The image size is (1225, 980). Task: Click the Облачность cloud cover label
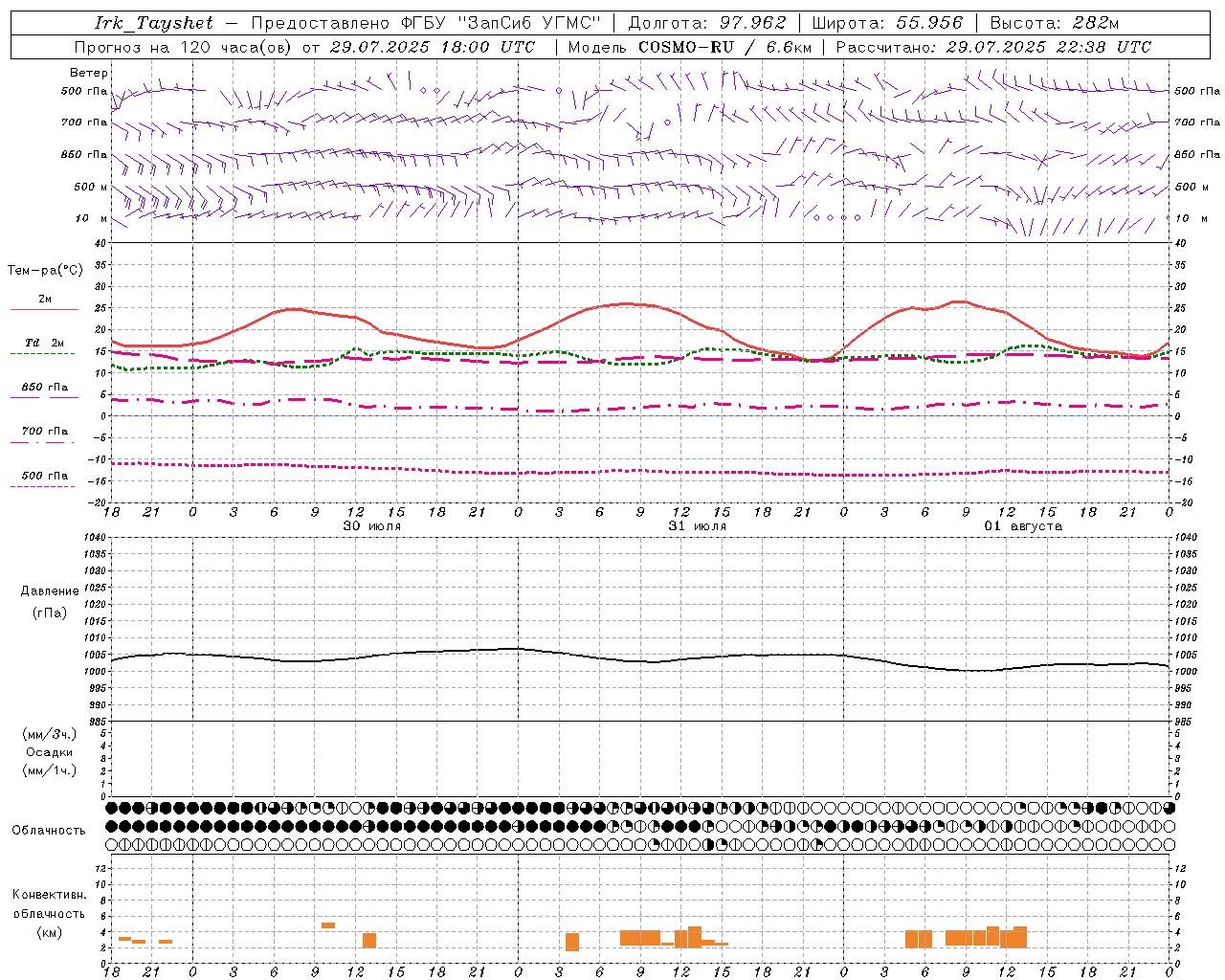point(49,830)
